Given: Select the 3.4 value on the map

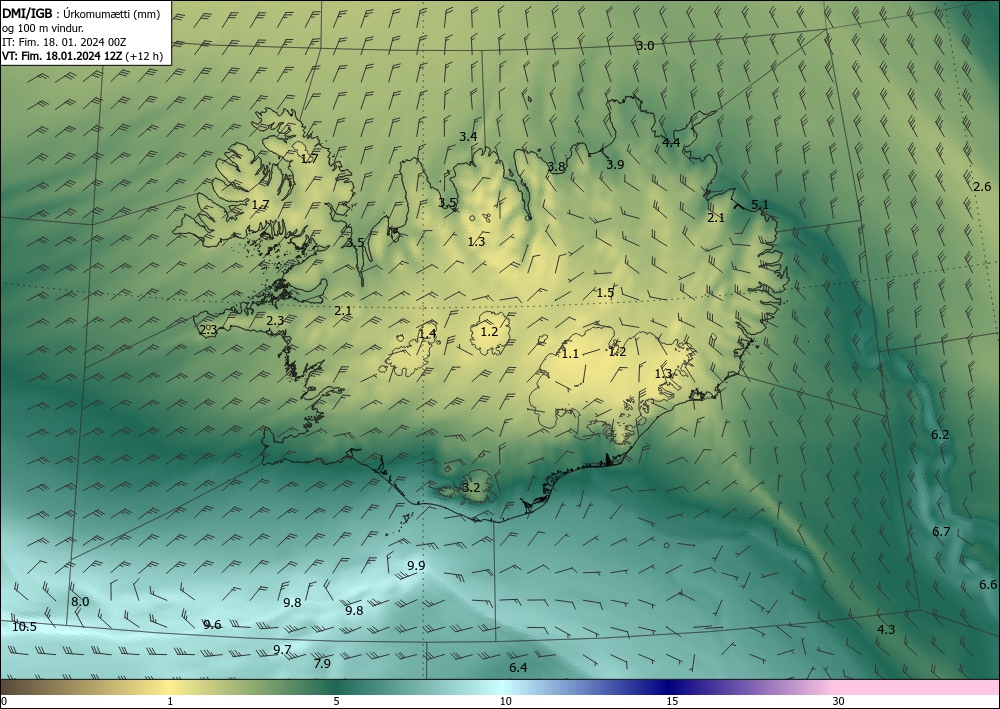Looking at the screenshot, I should (x=468, y=136).
